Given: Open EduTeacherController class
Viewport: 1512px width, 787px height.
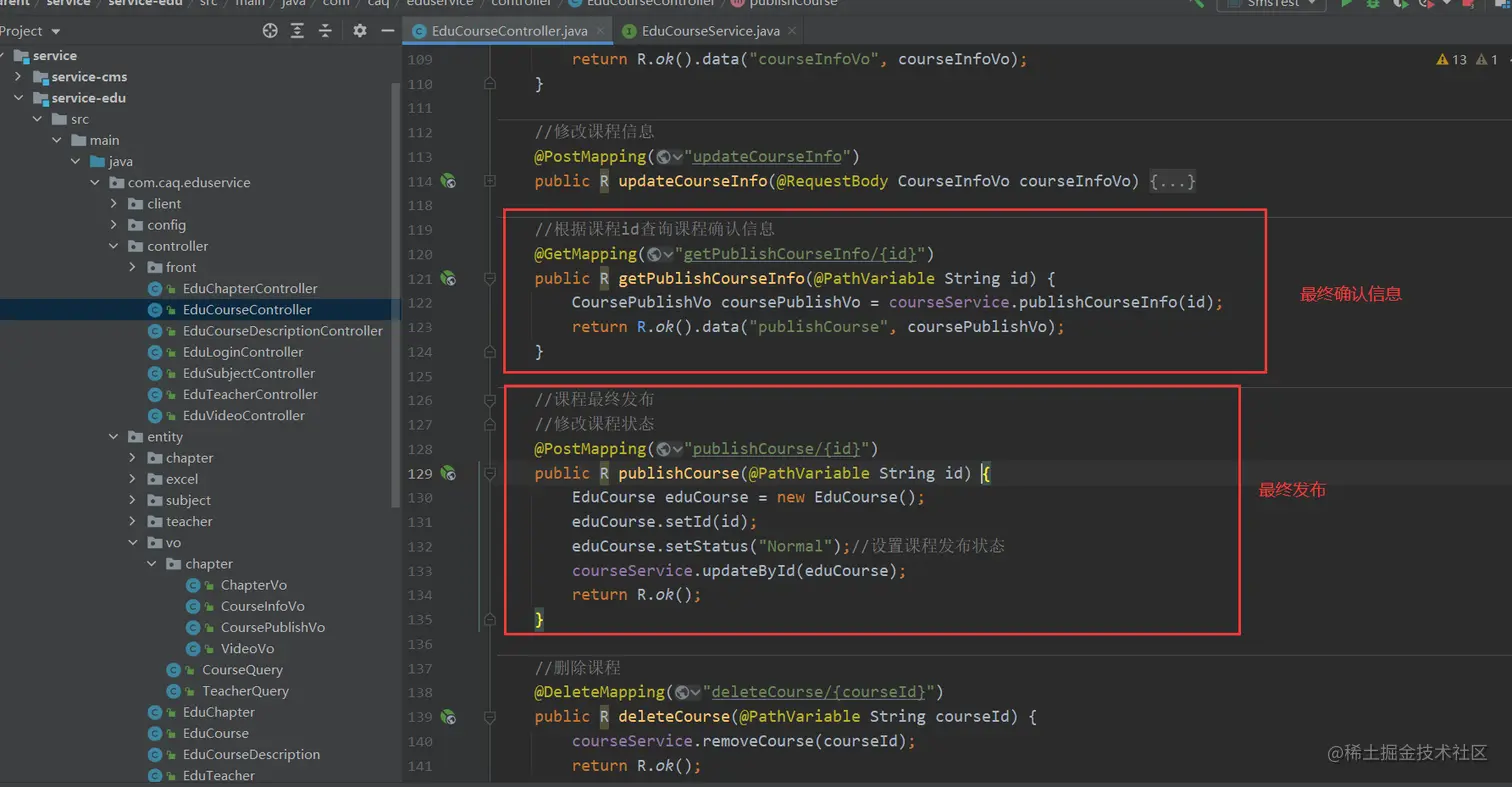Looking at the screenshot, I should click(250, 395).
